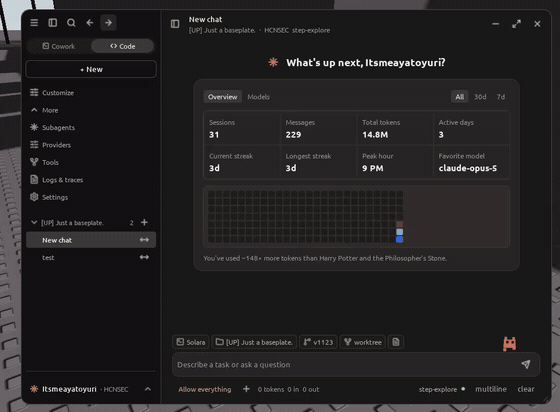Add a chat to baseplate project via plus

coord(144,222)
